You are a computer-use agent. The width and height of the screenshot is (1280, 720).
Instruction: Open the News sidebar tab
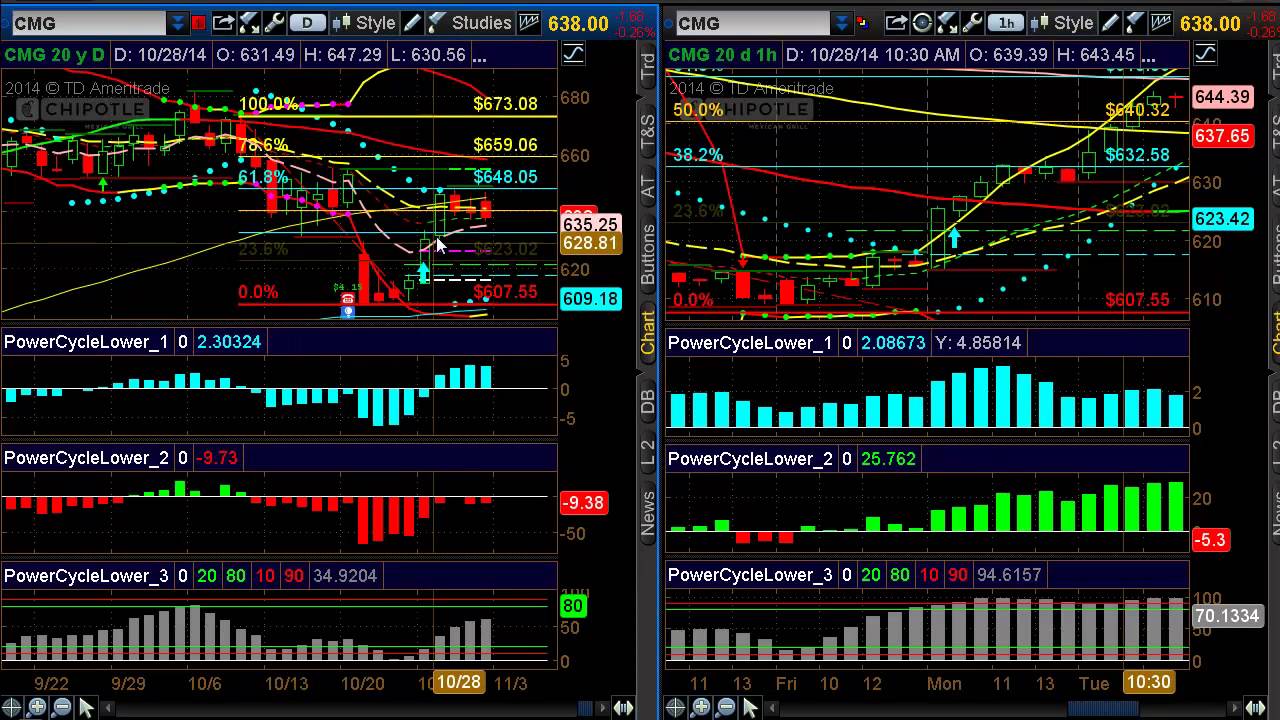point(648,511)
